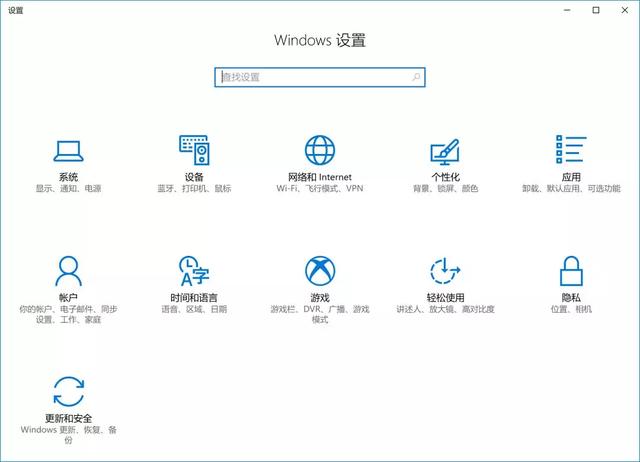The width and height of the screenshot is (640, 462).
Task: Click the description 蓝牙、打印机、鼠标
Action: click(x=194, y=189)
